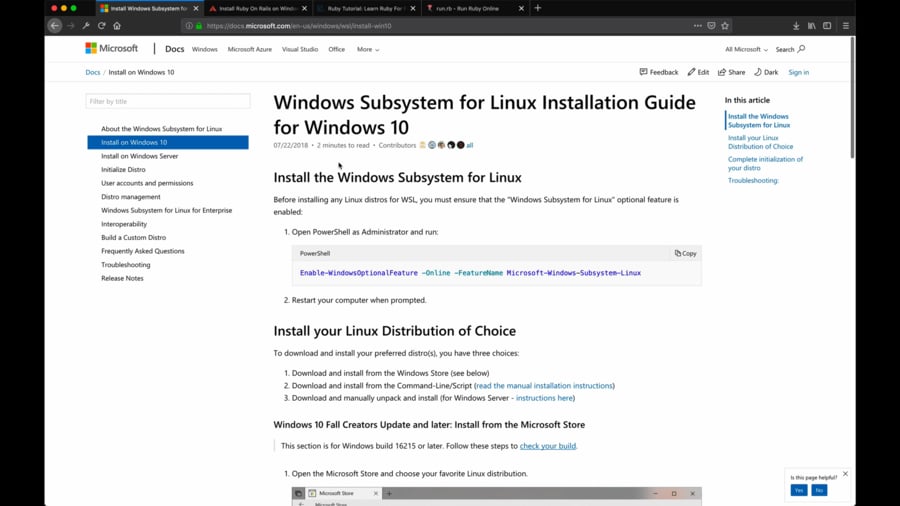Open a new tab with plus icon

coord(538,8)
